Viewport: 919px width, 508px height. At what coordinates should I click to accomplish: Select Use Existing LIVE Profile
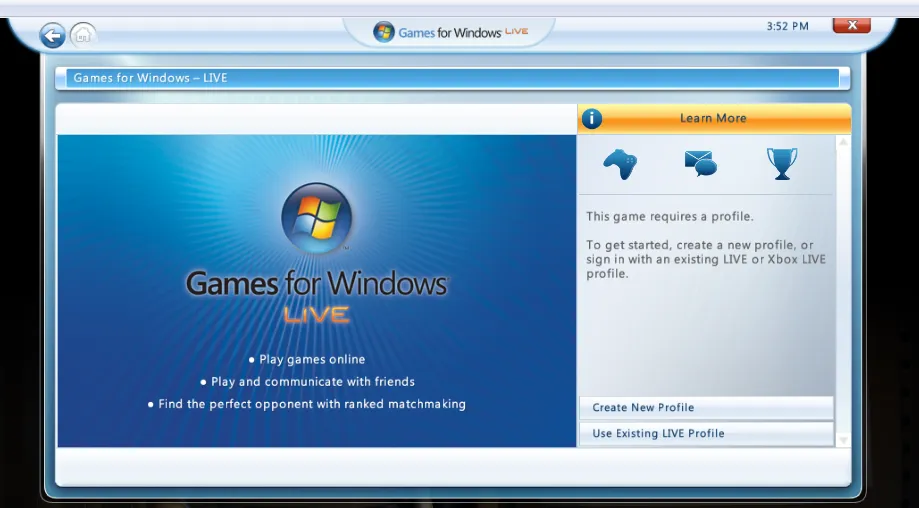click(706, 434)
